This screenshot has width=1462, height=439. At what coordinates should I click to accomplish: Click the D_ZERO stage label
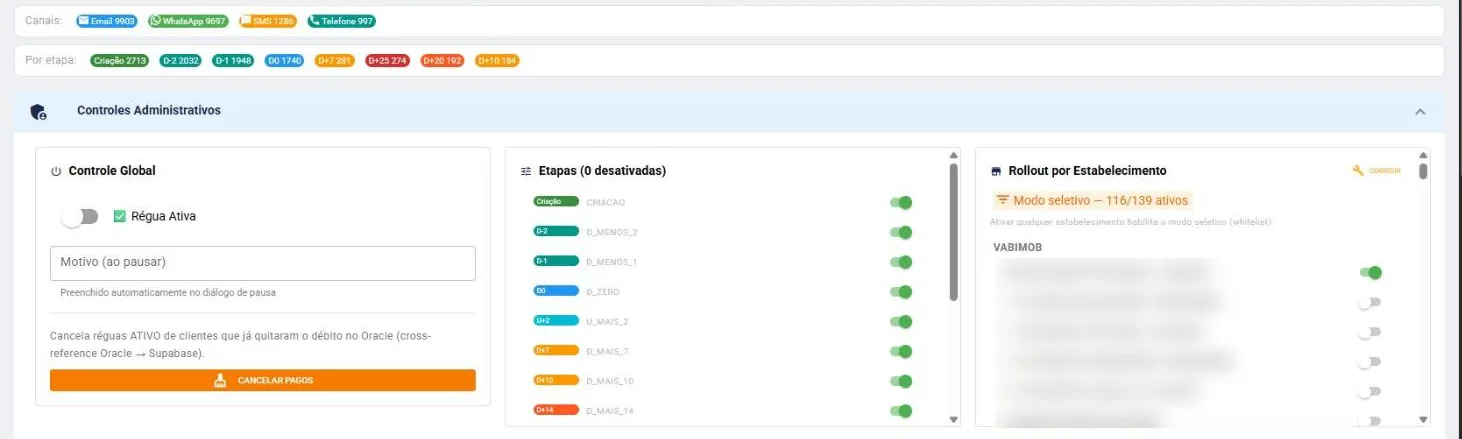[x=603, y=292]
